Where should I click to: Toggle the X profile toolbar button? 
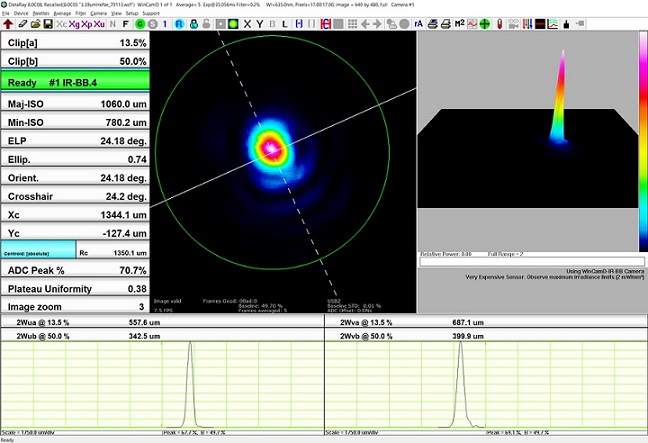[x=247, y=24]
